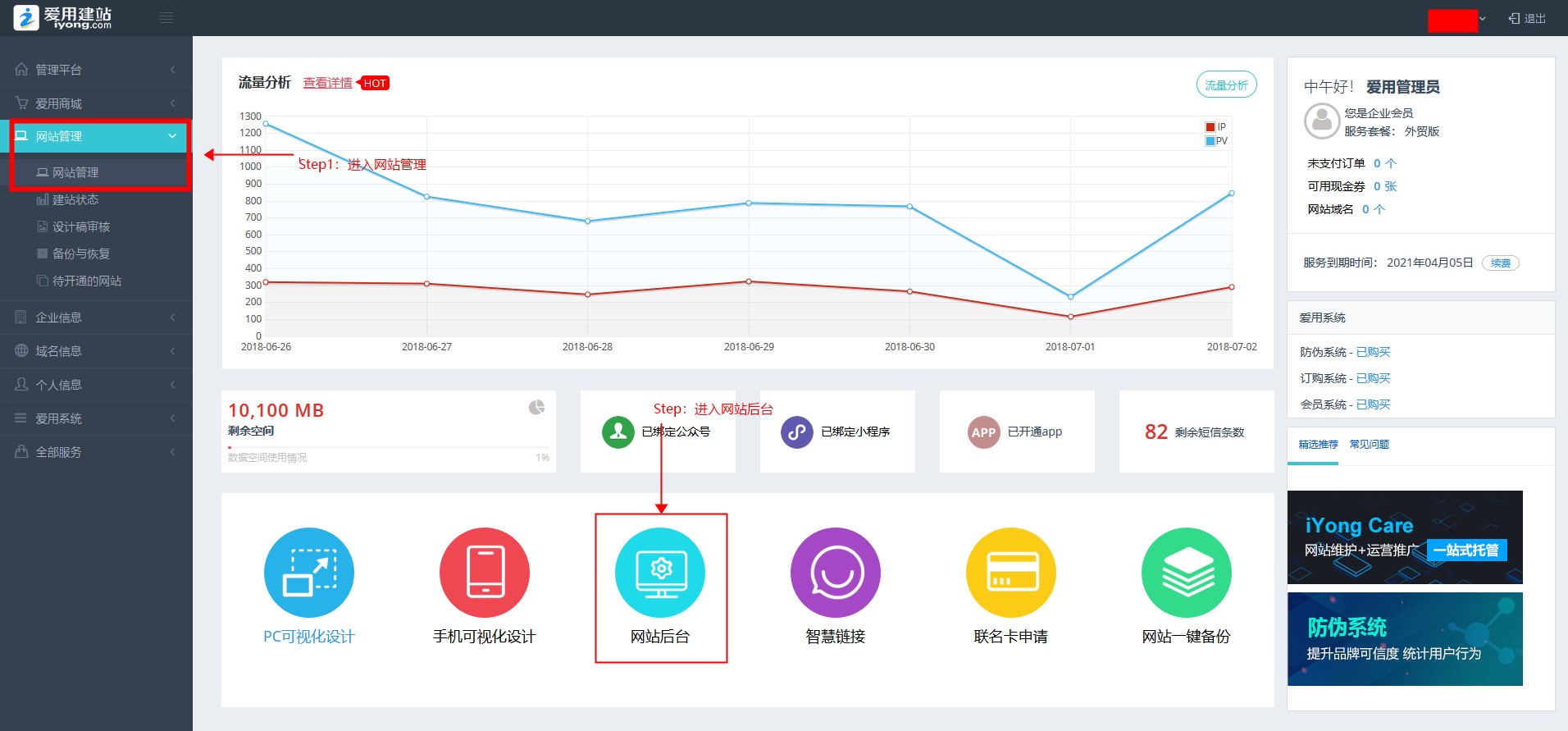
Task: Open the 网站一键备份 green layers icon
Action: [1187, 573]
